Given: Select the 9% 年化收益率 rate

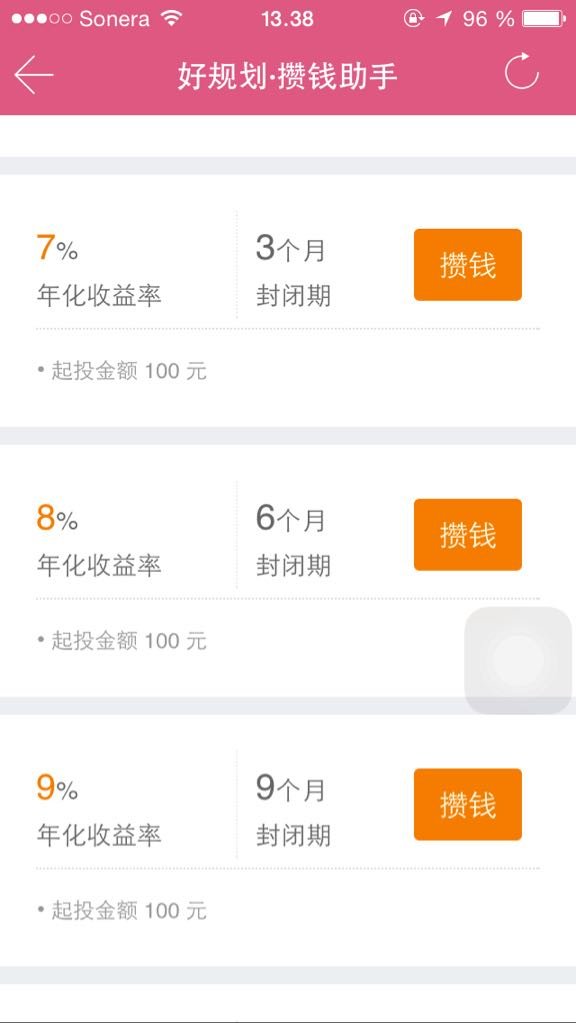Looking at the screenshot, I should click(x=99, y=811).
